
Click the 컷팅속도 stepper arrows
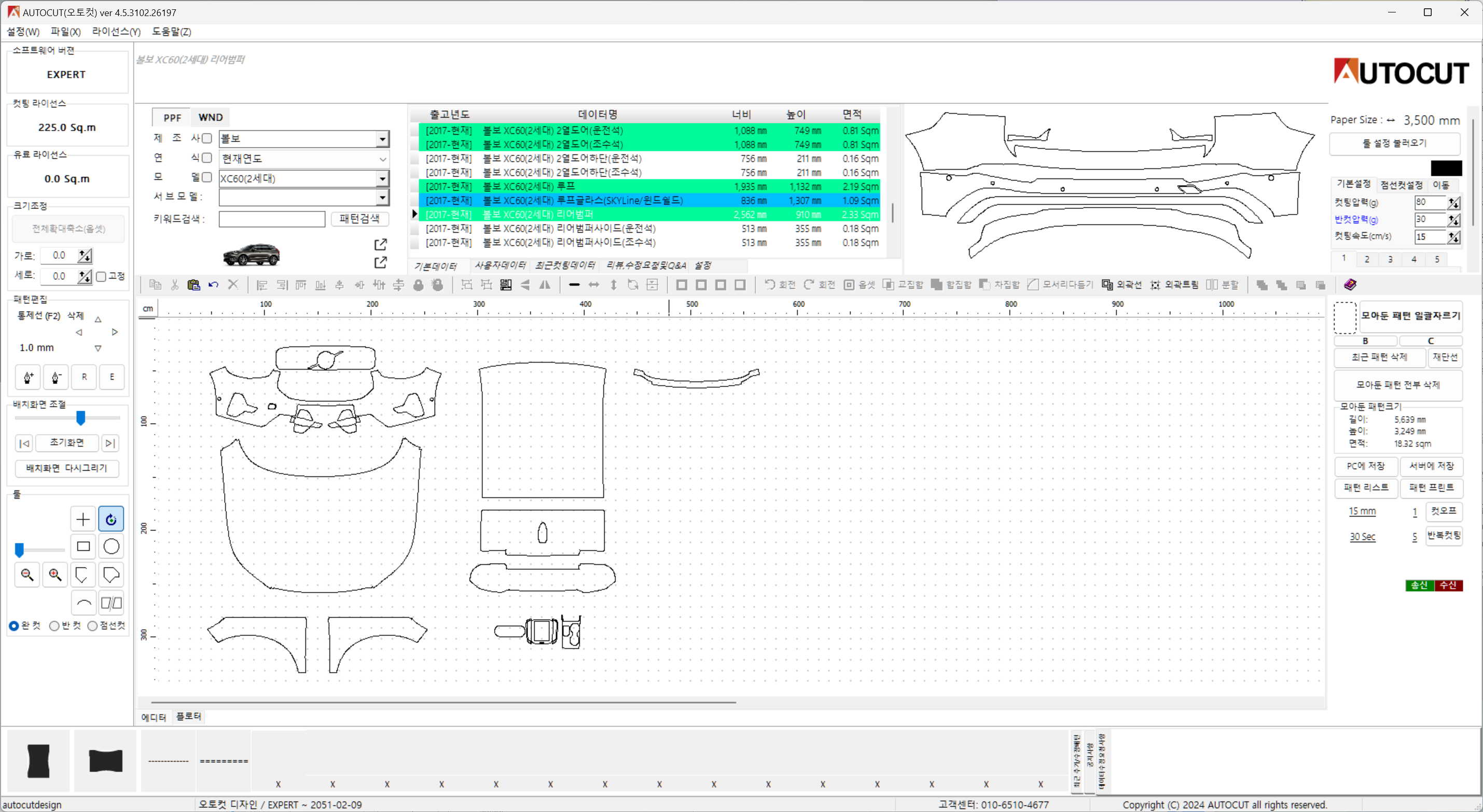coord(1453,237)
